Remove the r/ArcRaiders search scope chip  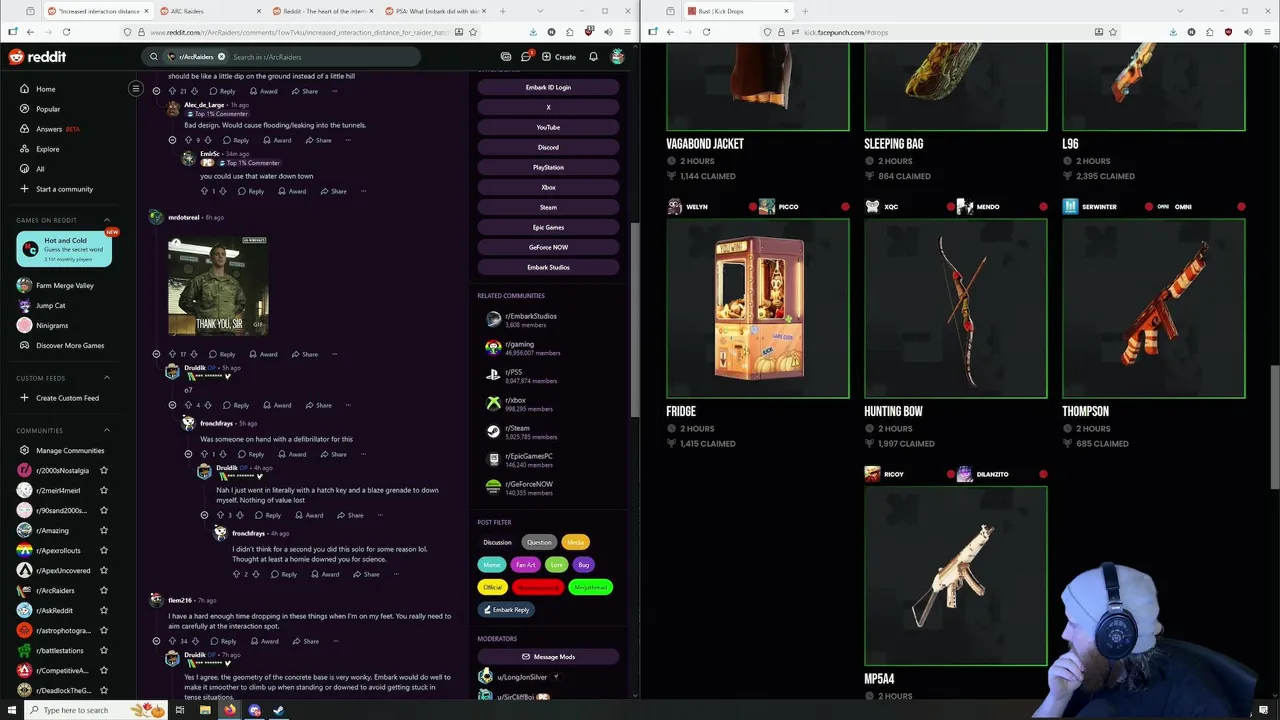point(221,57)
